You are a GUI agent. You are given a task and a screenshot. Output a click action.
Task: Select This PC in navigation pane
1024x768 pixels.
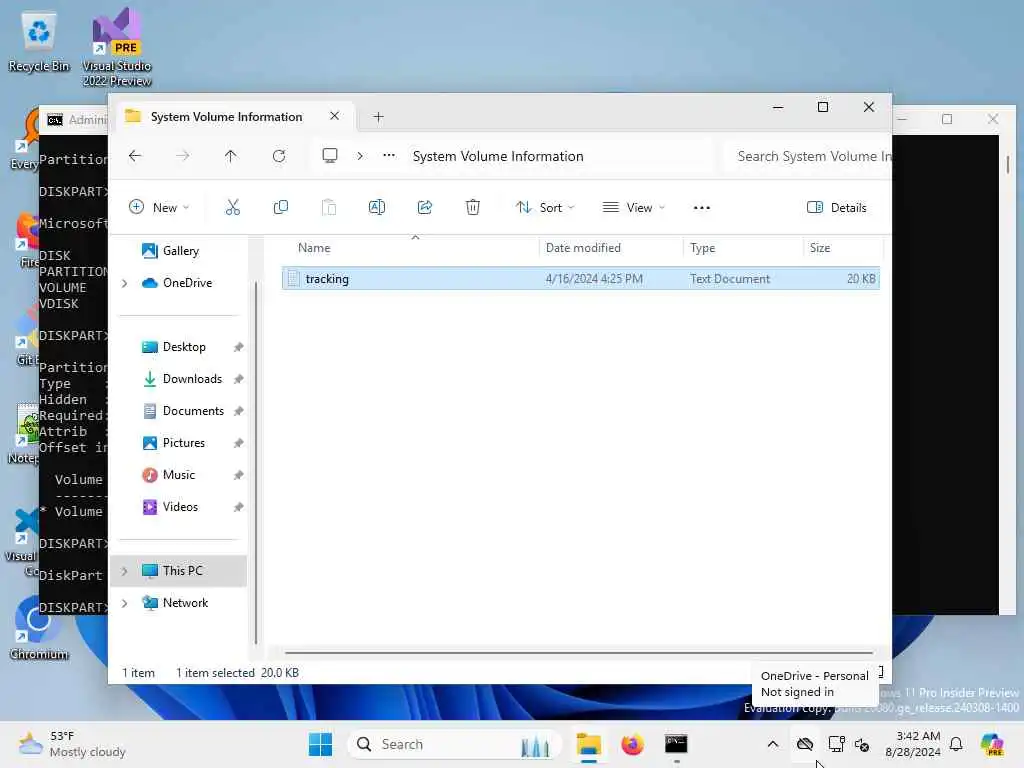pos(178,571)
